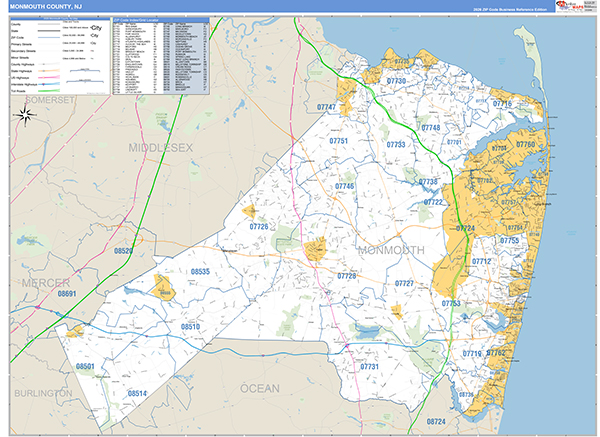This screenshot has height=437, width=600.
Task: Click the orange city area near ZIP 07728
Action: 316,249
